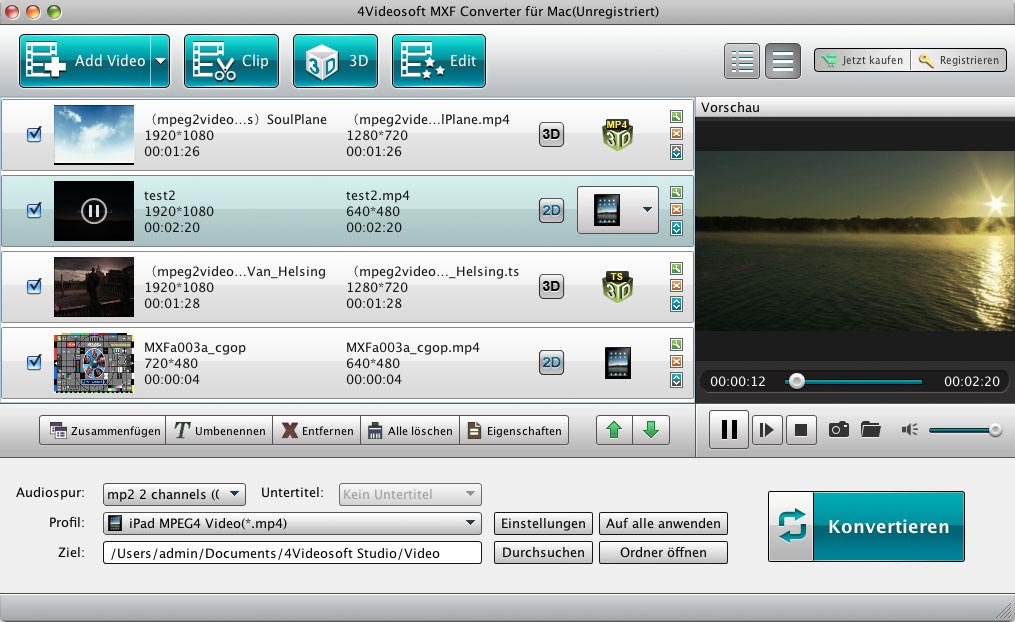The height and width of the screenshot is (622, 1015).
Task: Open the Clip tool
Action: (230, 61)
